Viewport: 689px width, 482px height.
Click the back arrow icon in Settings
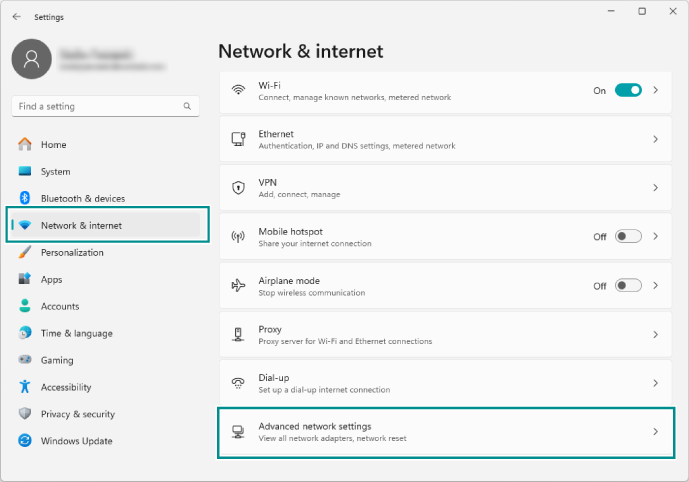tap(16, 16)
